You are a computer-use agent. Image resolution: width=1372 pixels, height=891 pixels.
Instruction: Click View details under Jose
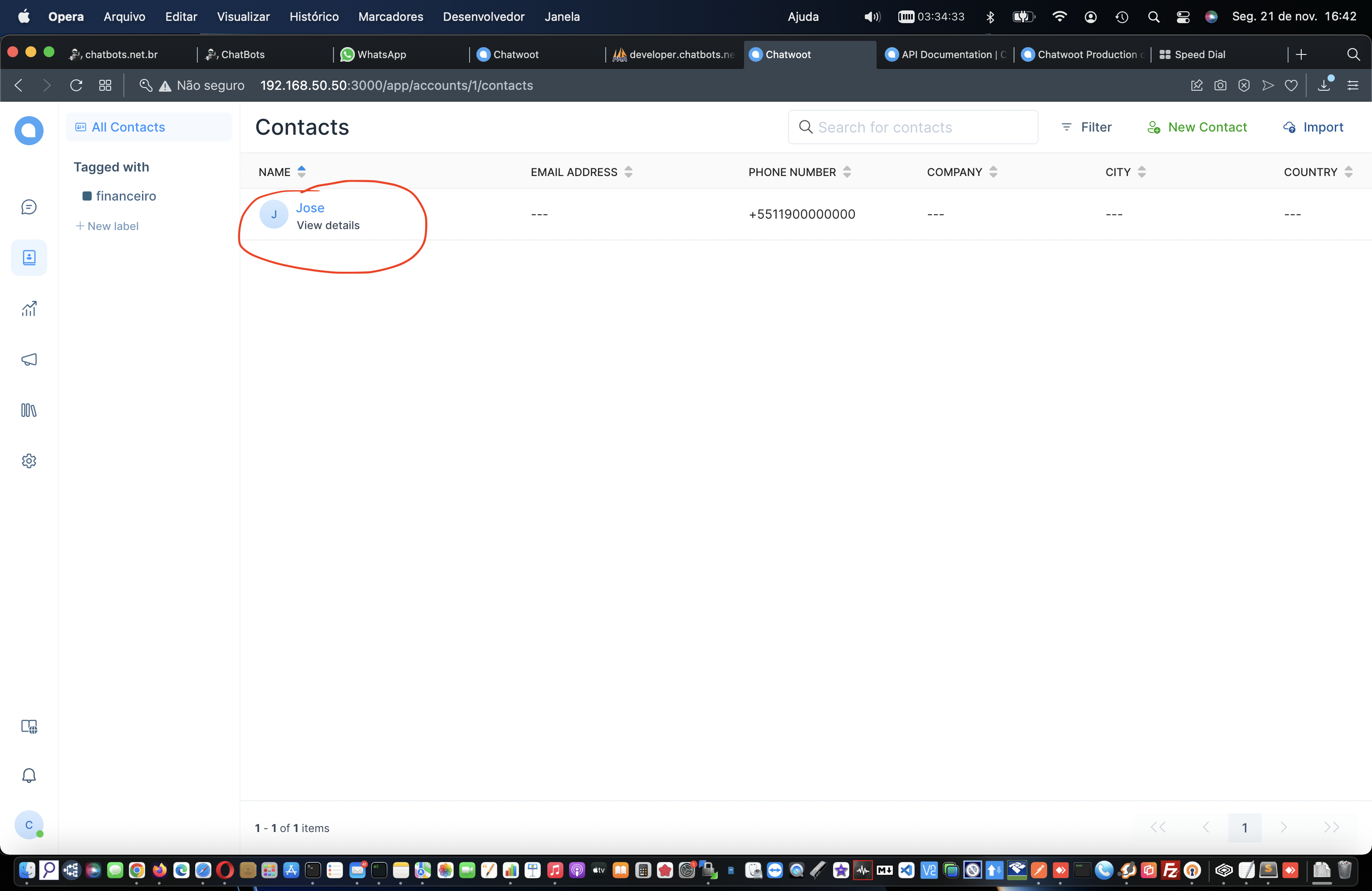(328, 225)
